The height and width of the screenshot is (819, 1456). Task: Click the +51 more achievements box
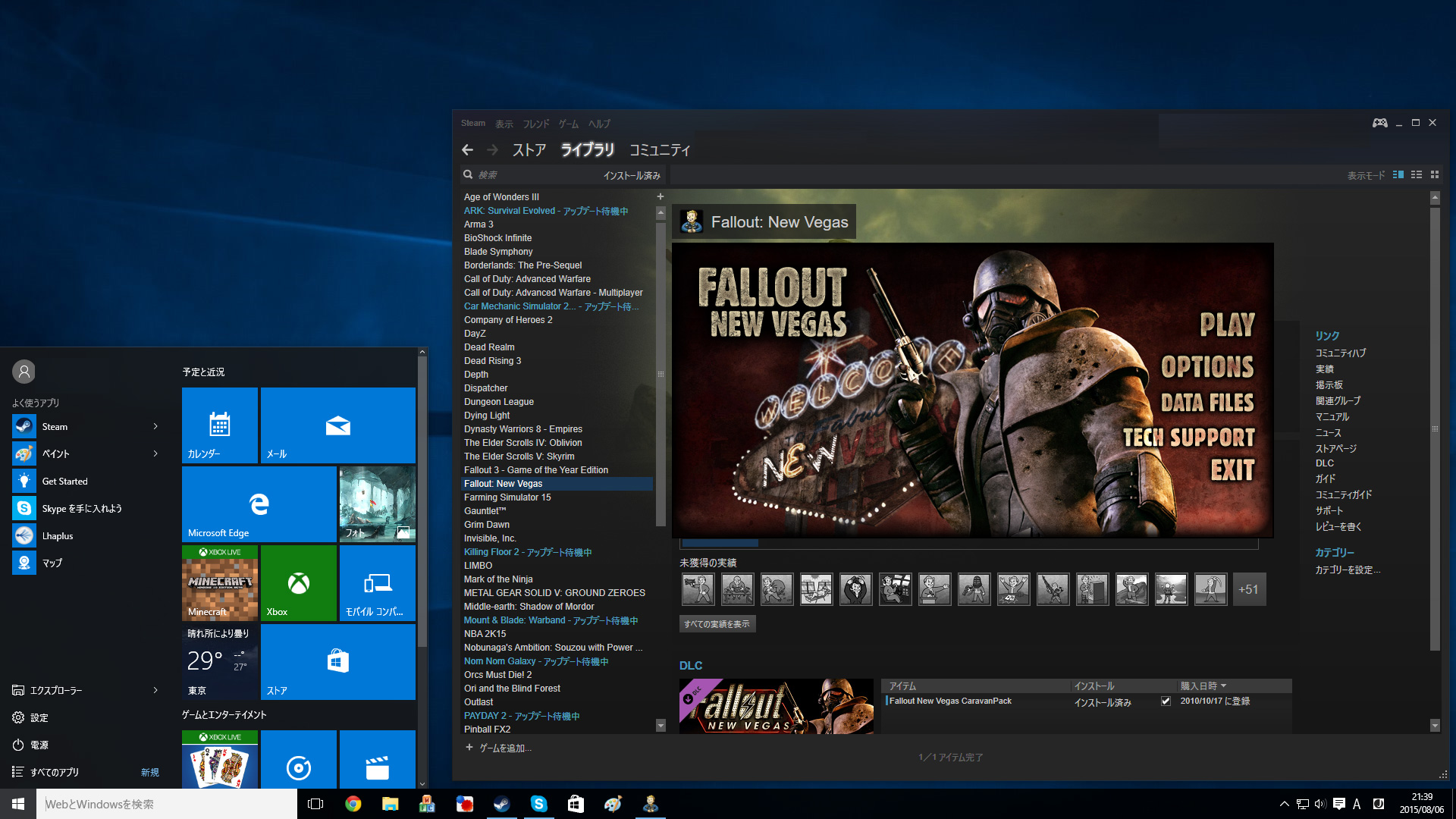[x=1249, y=589]
